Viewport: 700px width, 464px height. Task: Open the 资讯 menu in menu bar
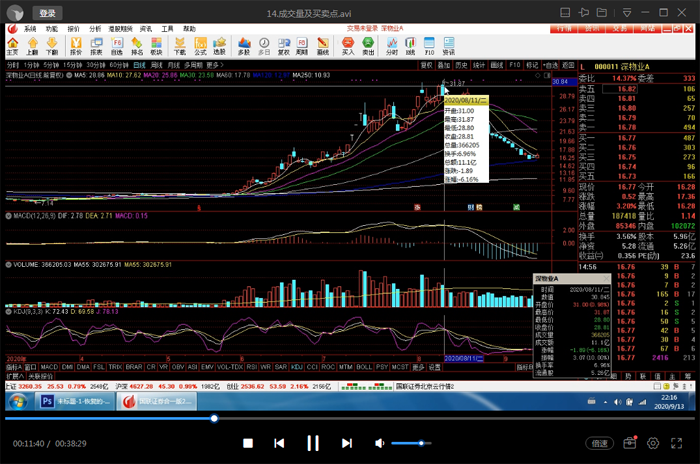(146, 29)
